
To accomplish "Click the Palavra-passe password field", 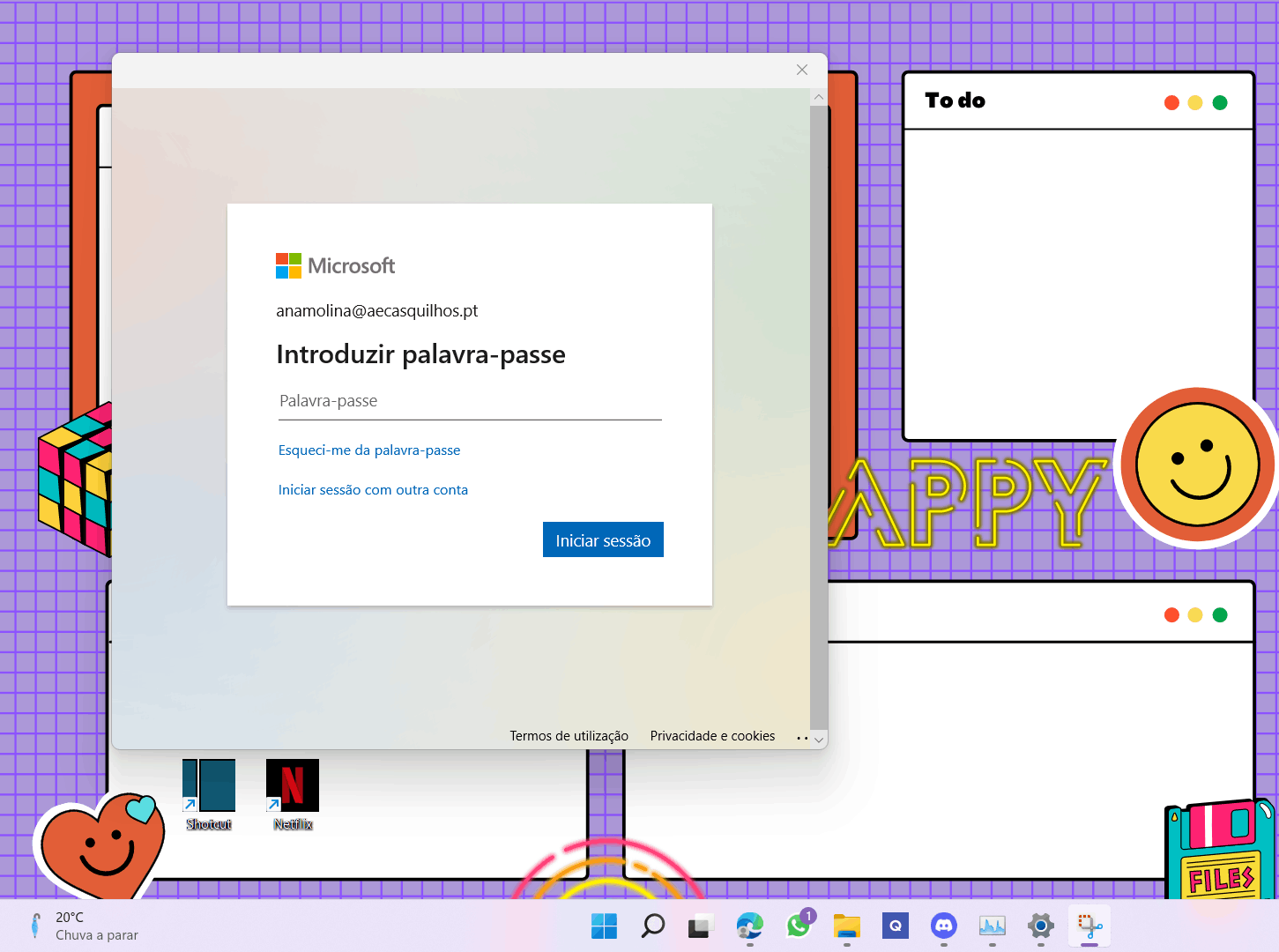I will point(469,401).
